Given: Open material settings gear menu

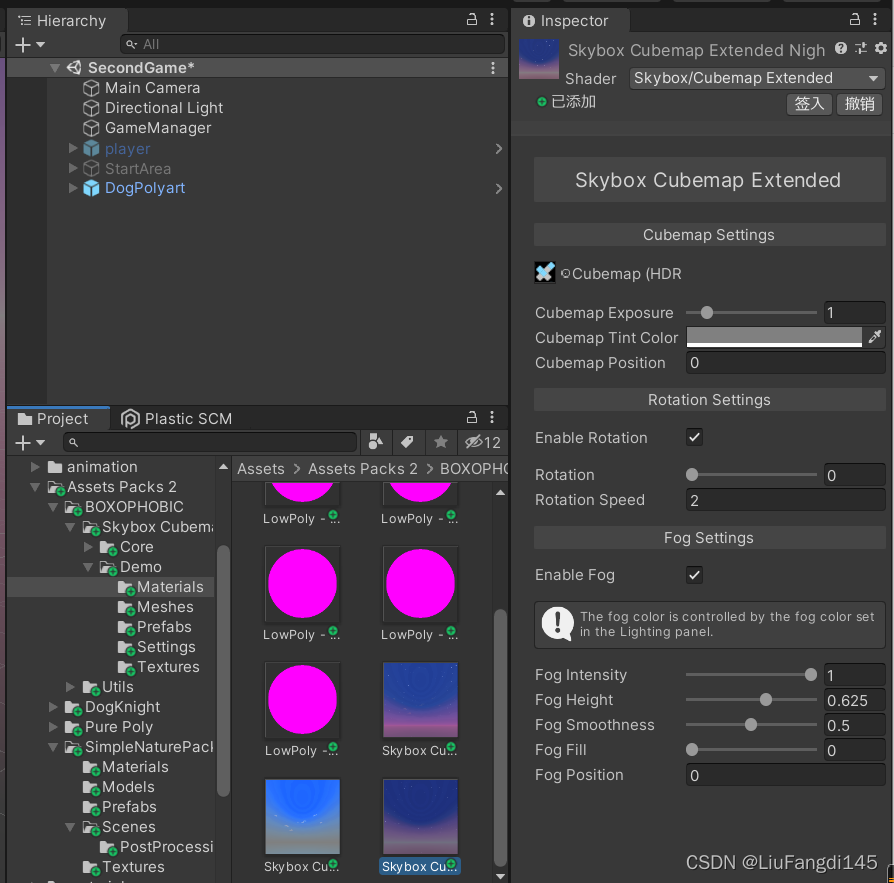Looking at the screenshot, I should (881, 48).
